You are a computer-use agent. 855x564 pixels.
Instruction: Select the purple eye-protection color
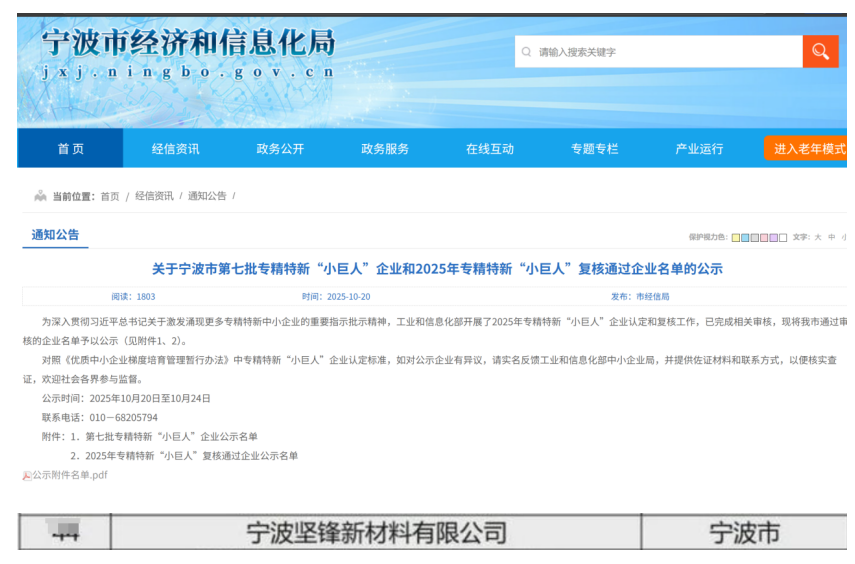(774, 238)
